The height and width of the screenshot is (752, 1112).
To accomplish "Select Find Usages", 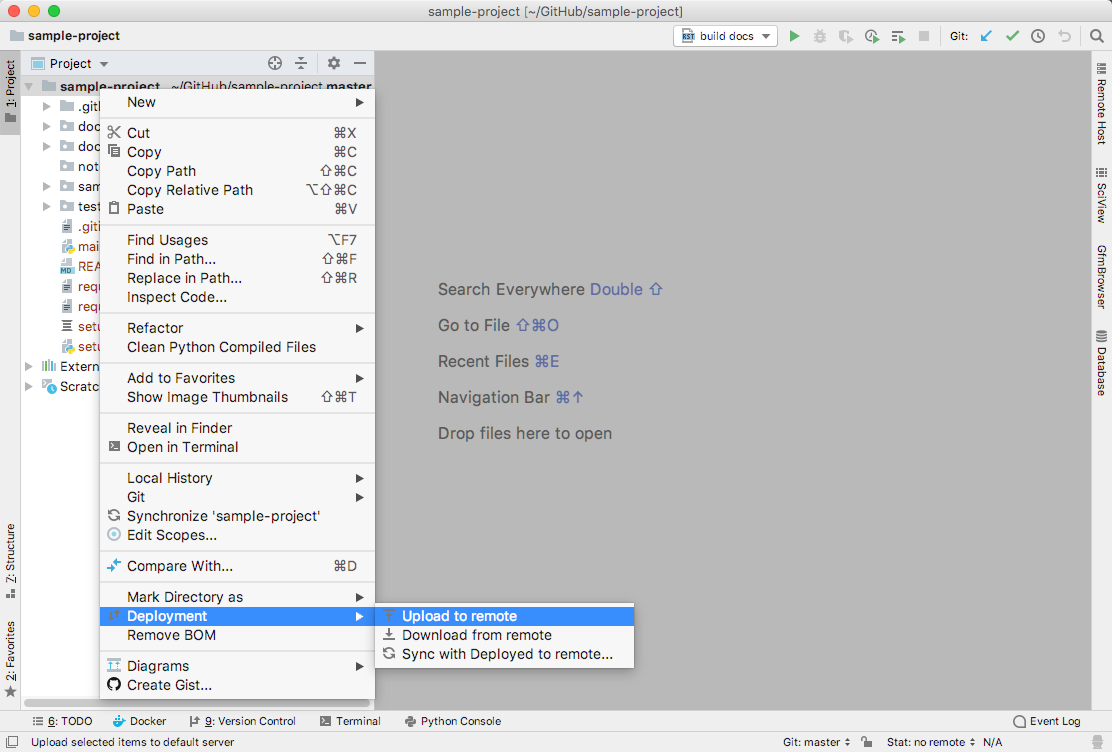I will coord(238,240).
